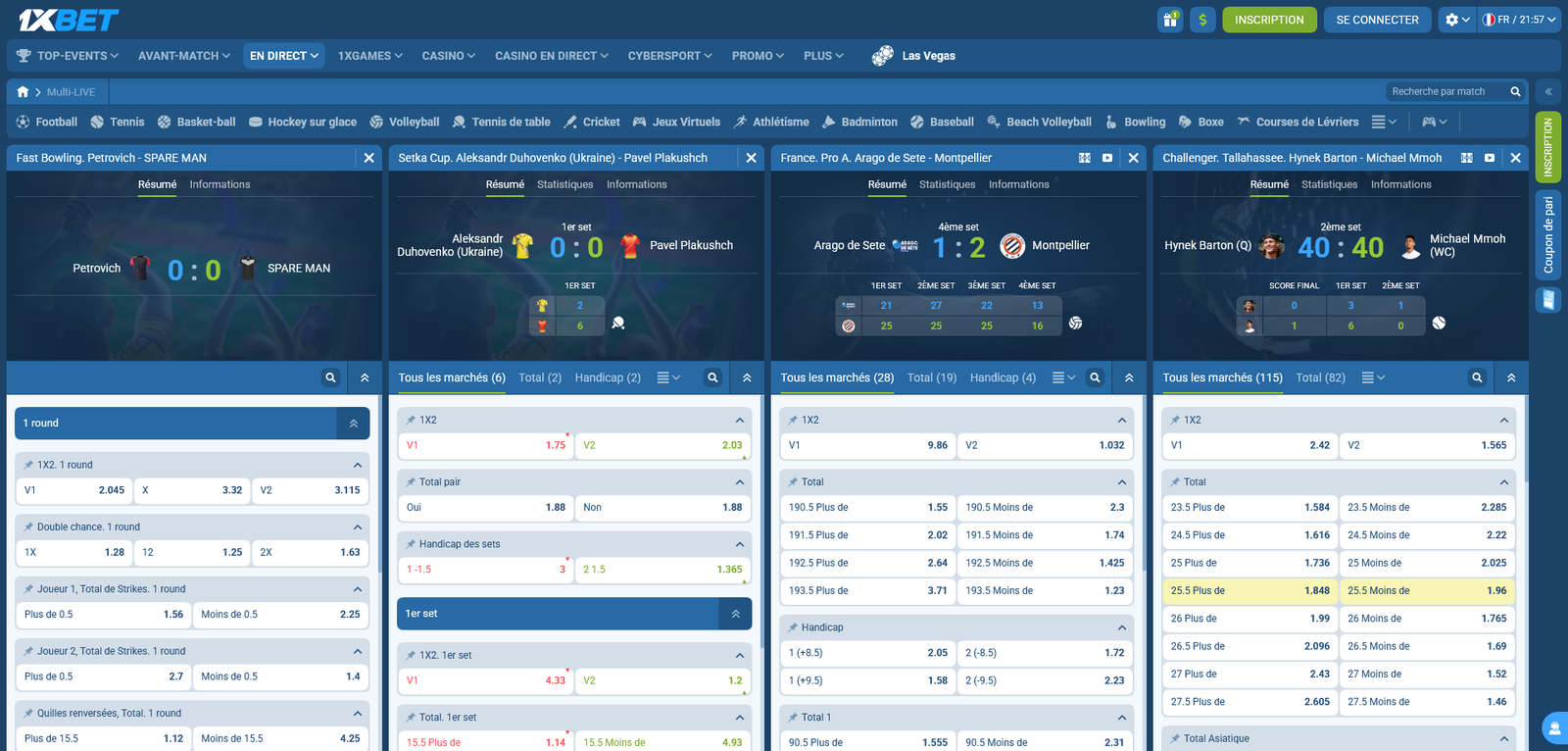
Task: Open the more sports list icon
Action: (x=1384, y=122)
